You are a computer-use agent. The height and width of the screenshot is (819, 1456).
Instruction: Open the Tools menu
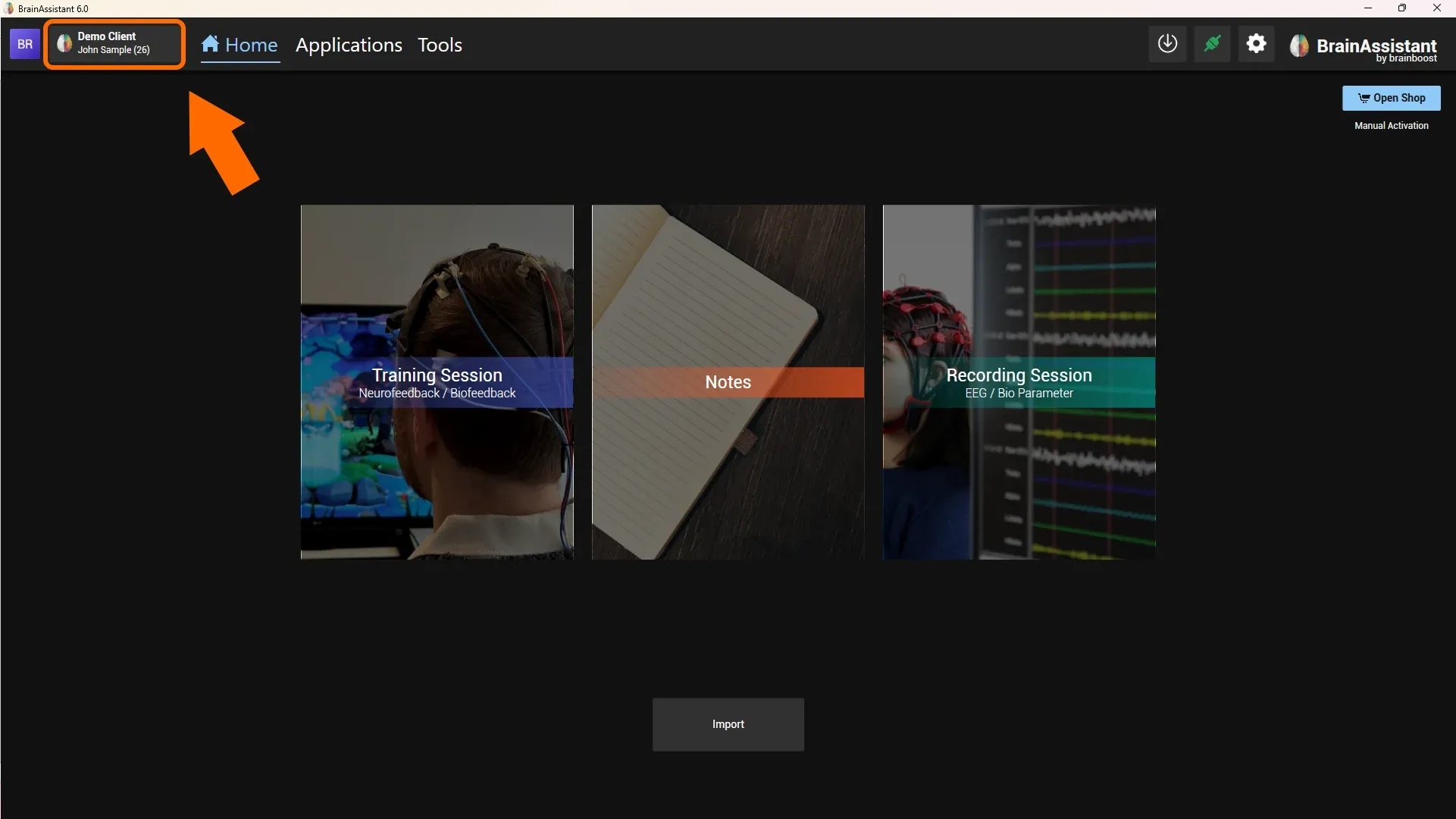click(440, 45)
